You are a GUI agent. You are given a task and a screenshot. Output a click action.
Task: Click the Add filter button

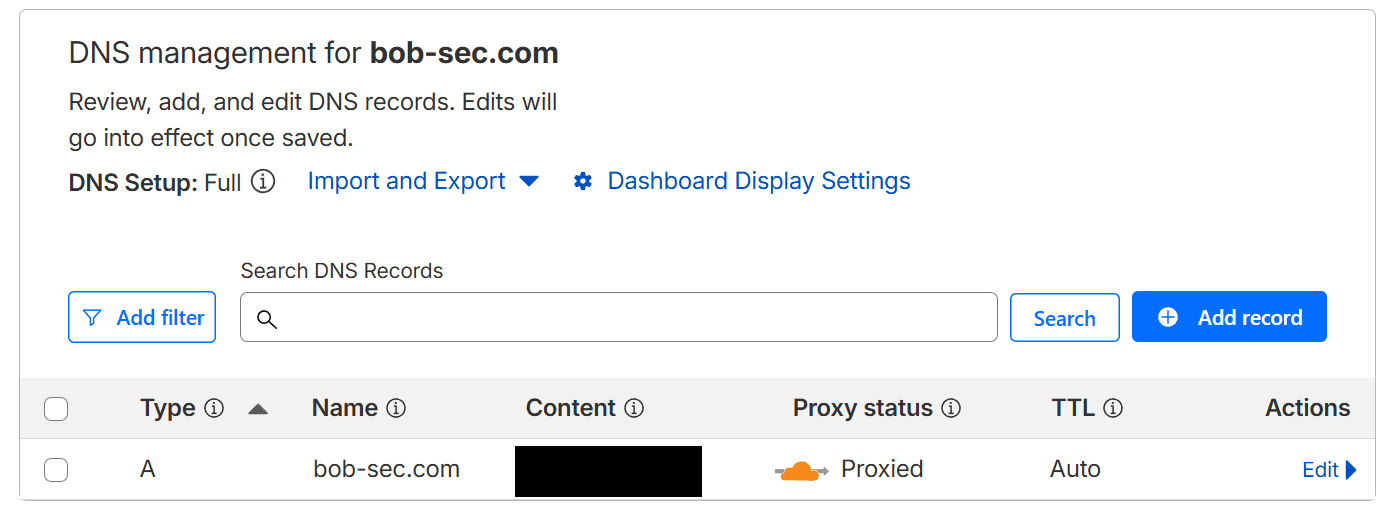point(142,318)
